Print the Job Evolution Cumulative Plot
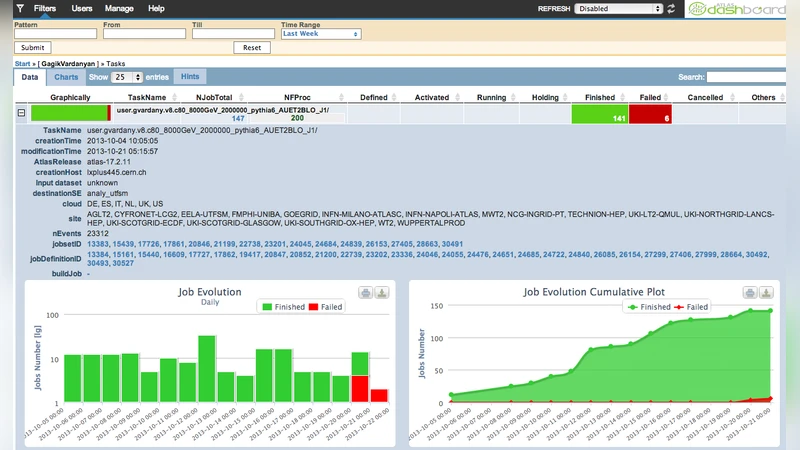800x450 pixels. [750, 293]
